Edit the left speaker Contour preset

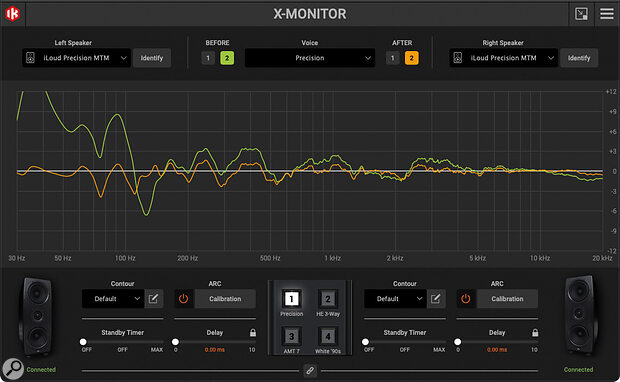(153, 299)
